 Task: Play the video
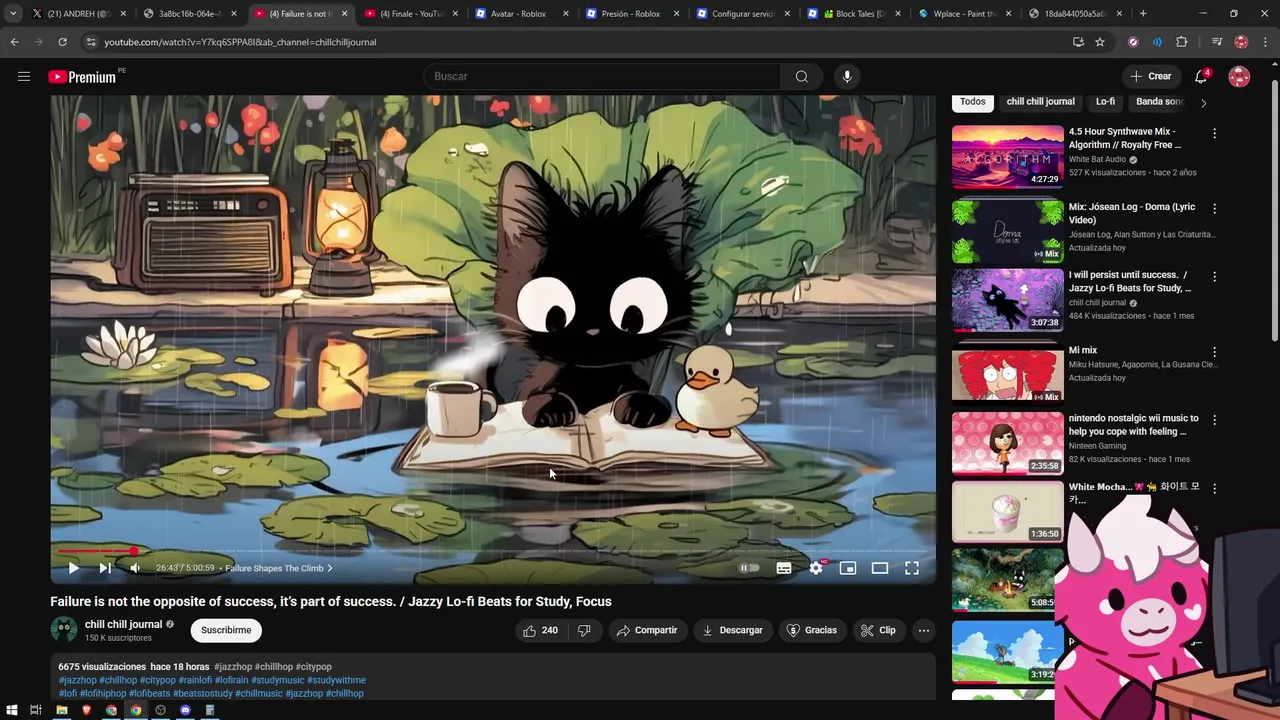(x=73, y=568)
